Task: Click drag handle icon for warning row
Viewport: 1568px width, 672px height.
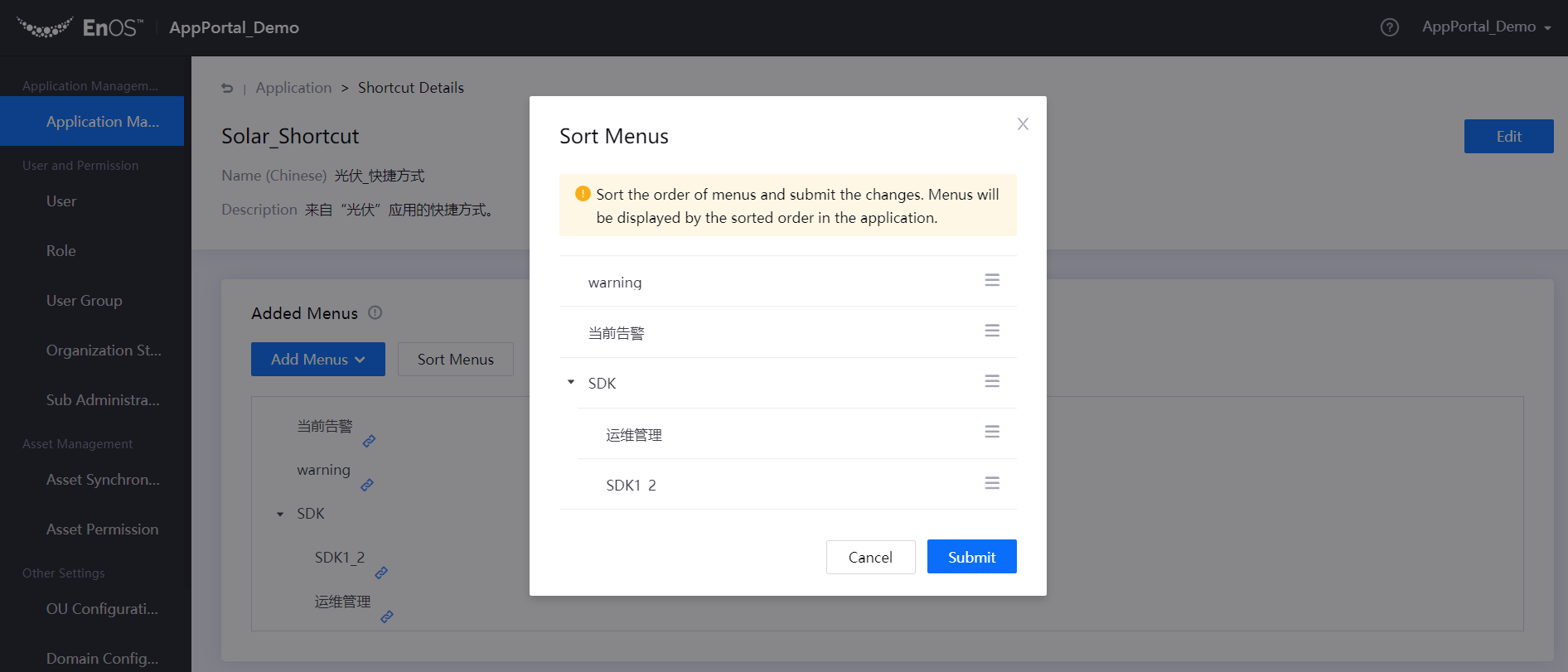Action: point(991,280)
